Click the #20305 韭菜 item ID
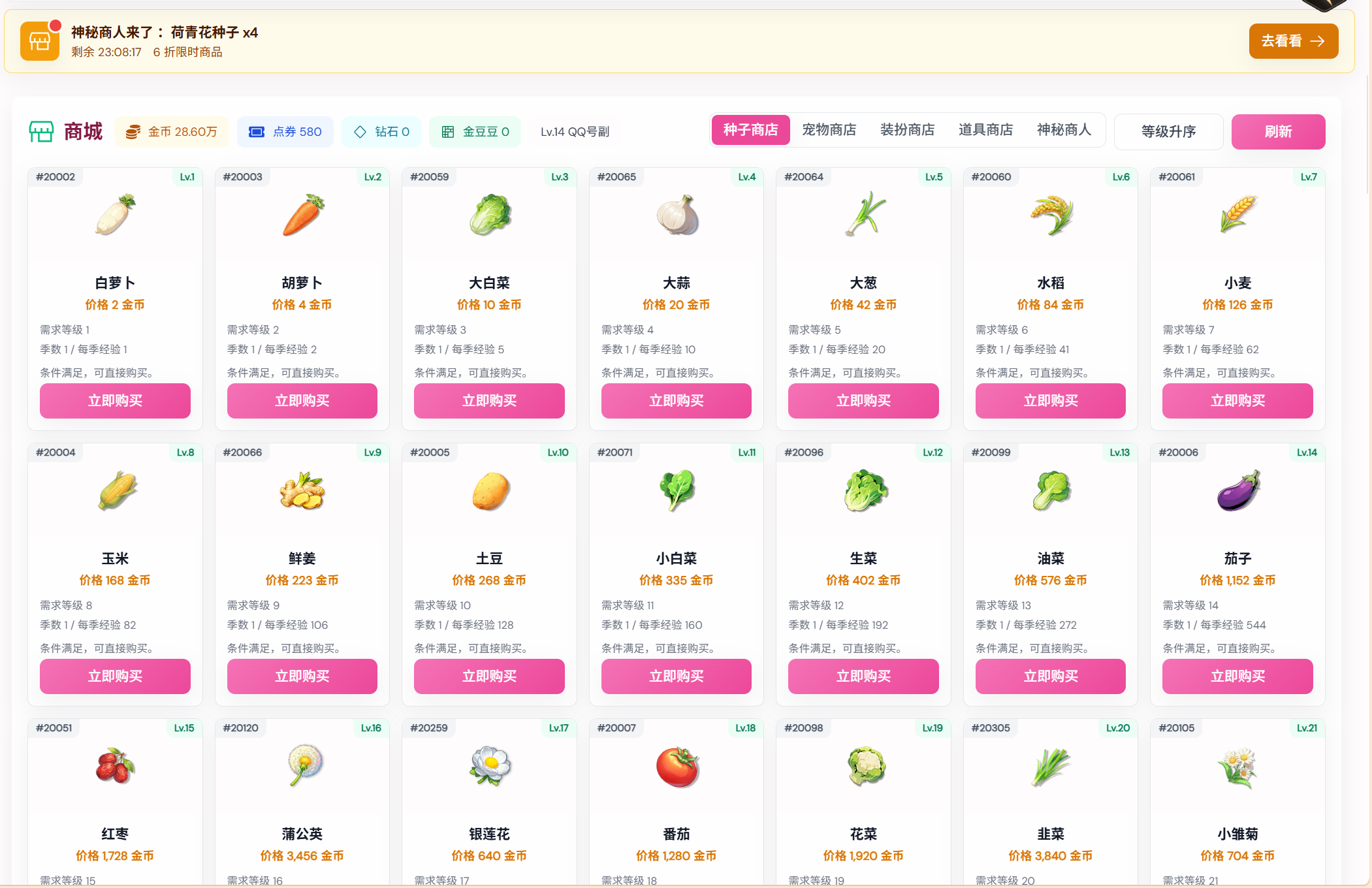 click(991, 728)
